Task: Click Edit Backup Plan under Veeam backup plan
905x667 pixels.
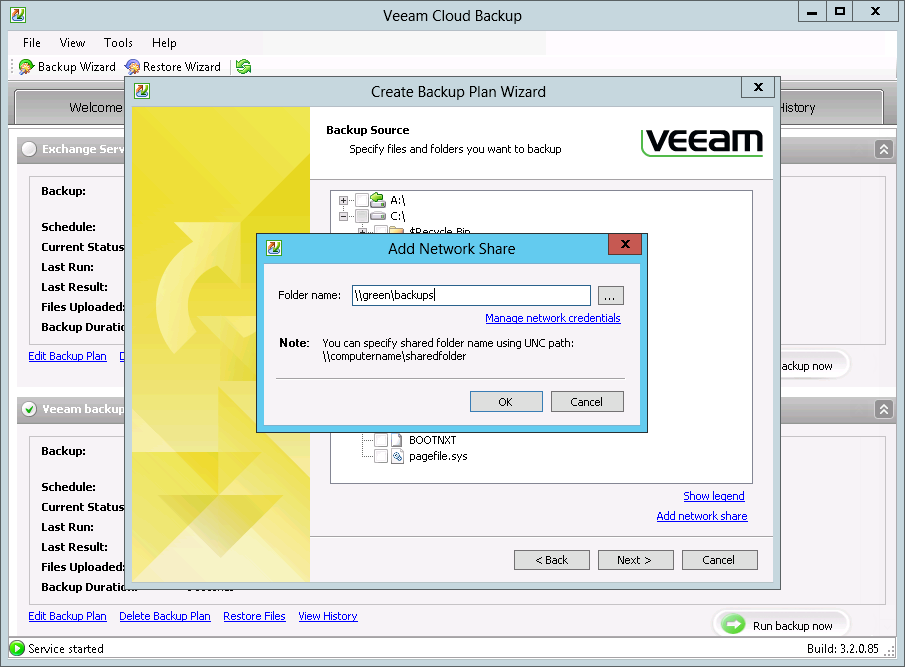Action: tap(68, 616)
